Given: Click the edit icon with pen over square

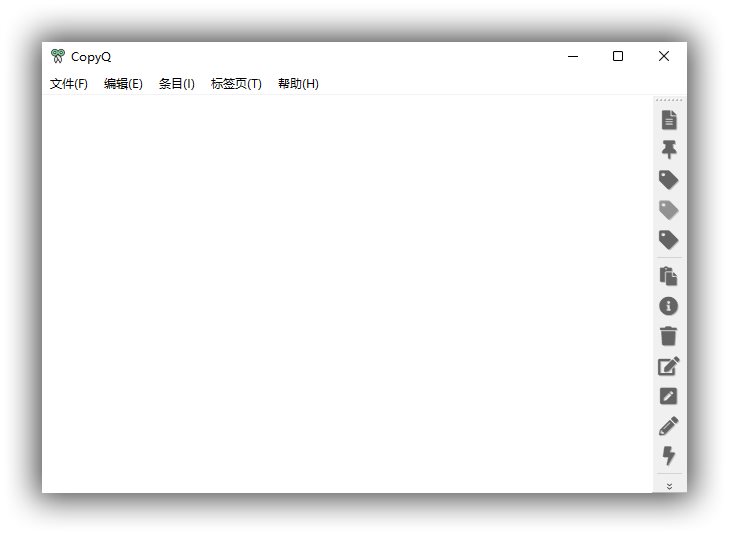Looking at the screenshot, I should click(669, 366).
